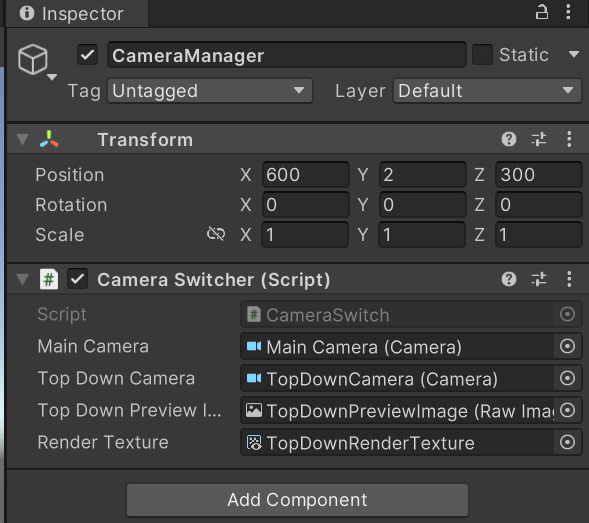Open Transform component context menu

[x=569, y=139]
